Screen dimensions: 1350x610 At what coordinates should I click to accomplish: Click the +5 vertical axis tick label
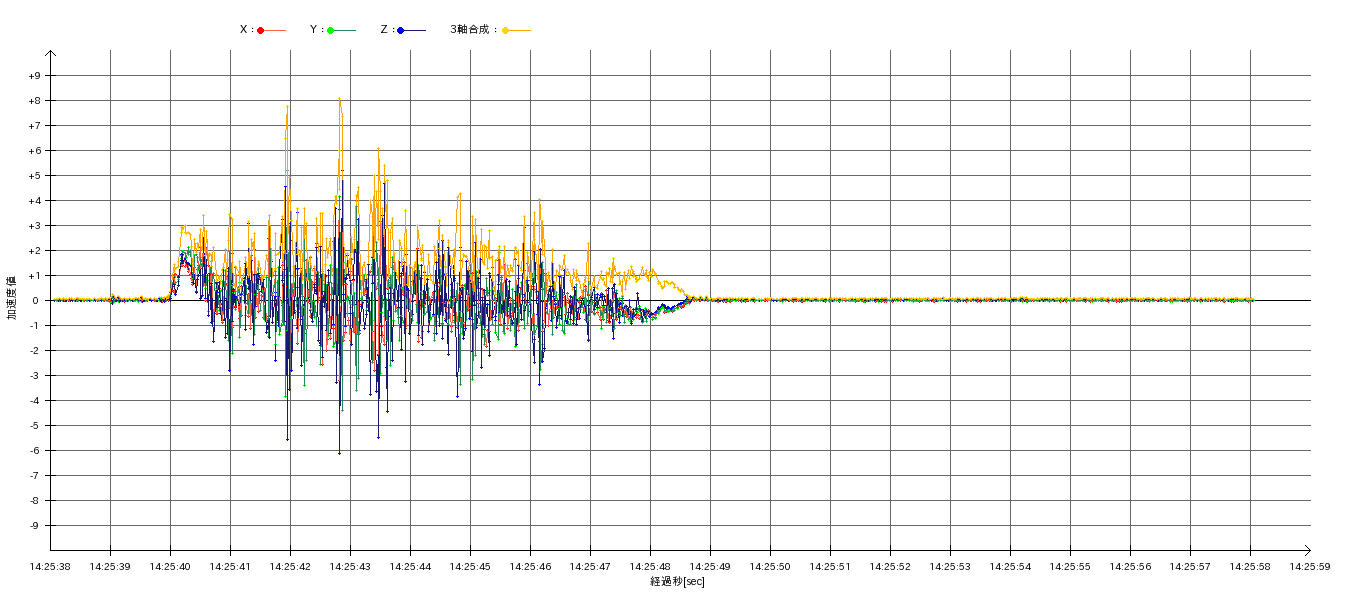pyautogui.click(x=34, y=176)
